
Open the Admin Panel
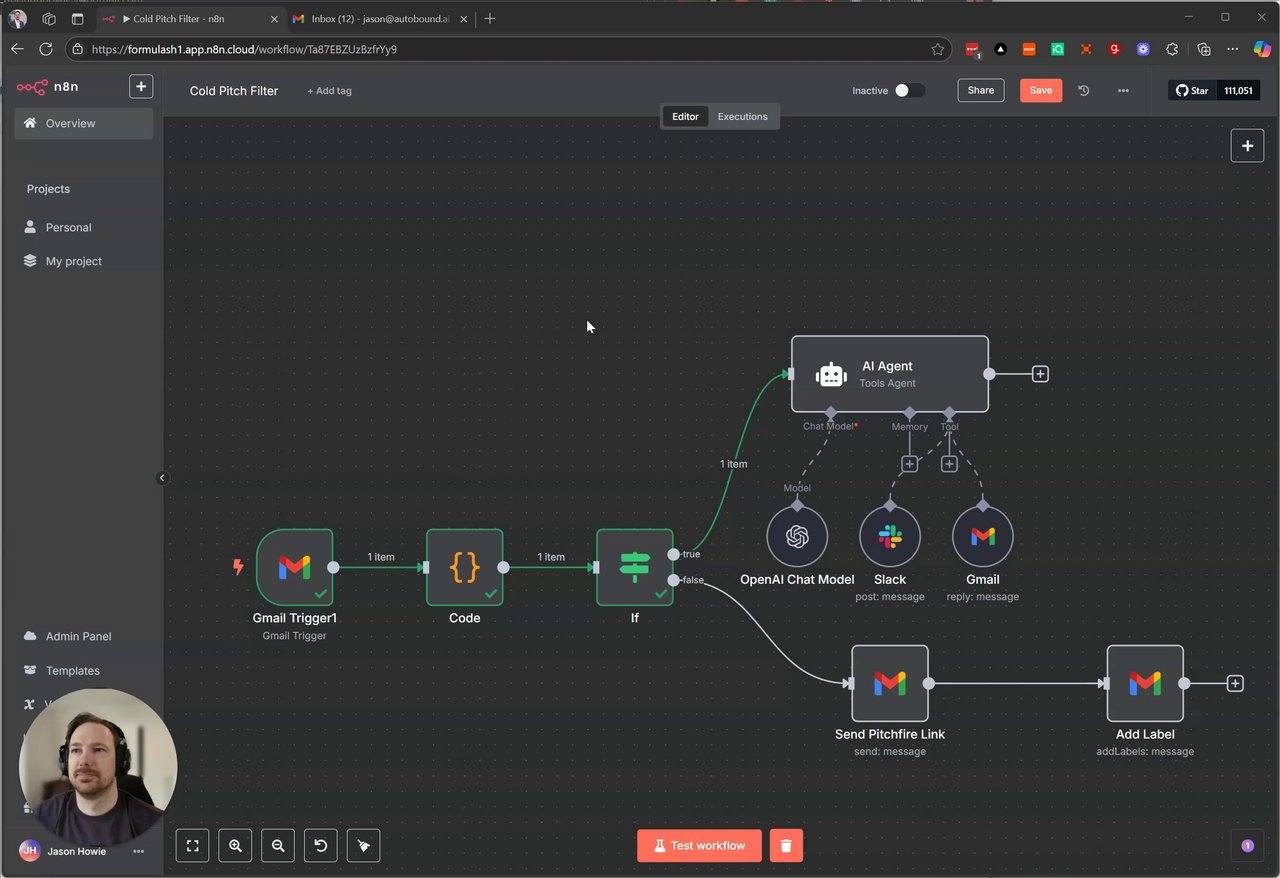point(84,636)
